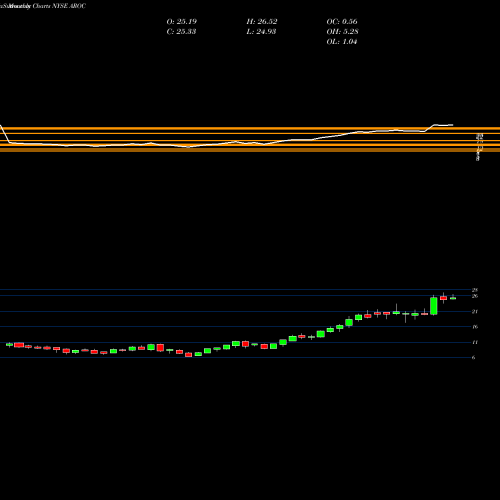This screenshot has width=500, height=500.
Task: Click the 'Charts NYSE AROC' title text
Action: (59, 6)
